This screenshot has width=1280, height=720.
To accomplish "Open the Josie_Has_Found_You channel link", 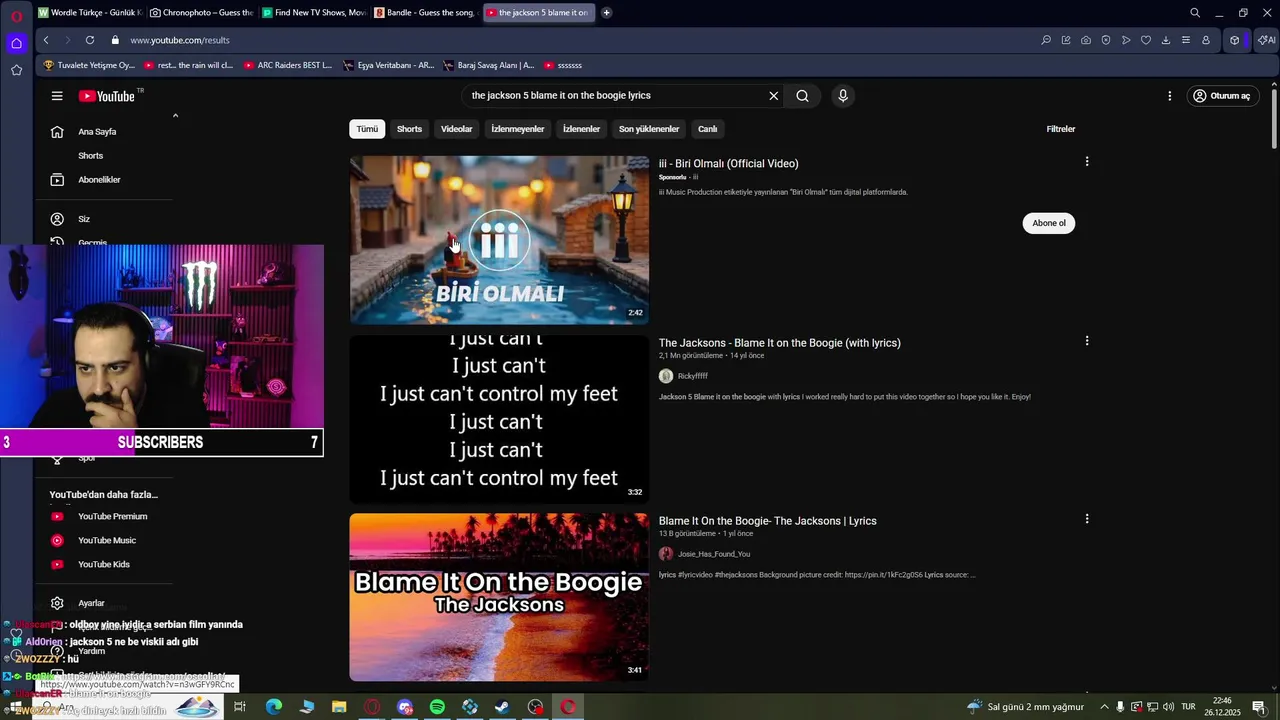I will [713, 554].
